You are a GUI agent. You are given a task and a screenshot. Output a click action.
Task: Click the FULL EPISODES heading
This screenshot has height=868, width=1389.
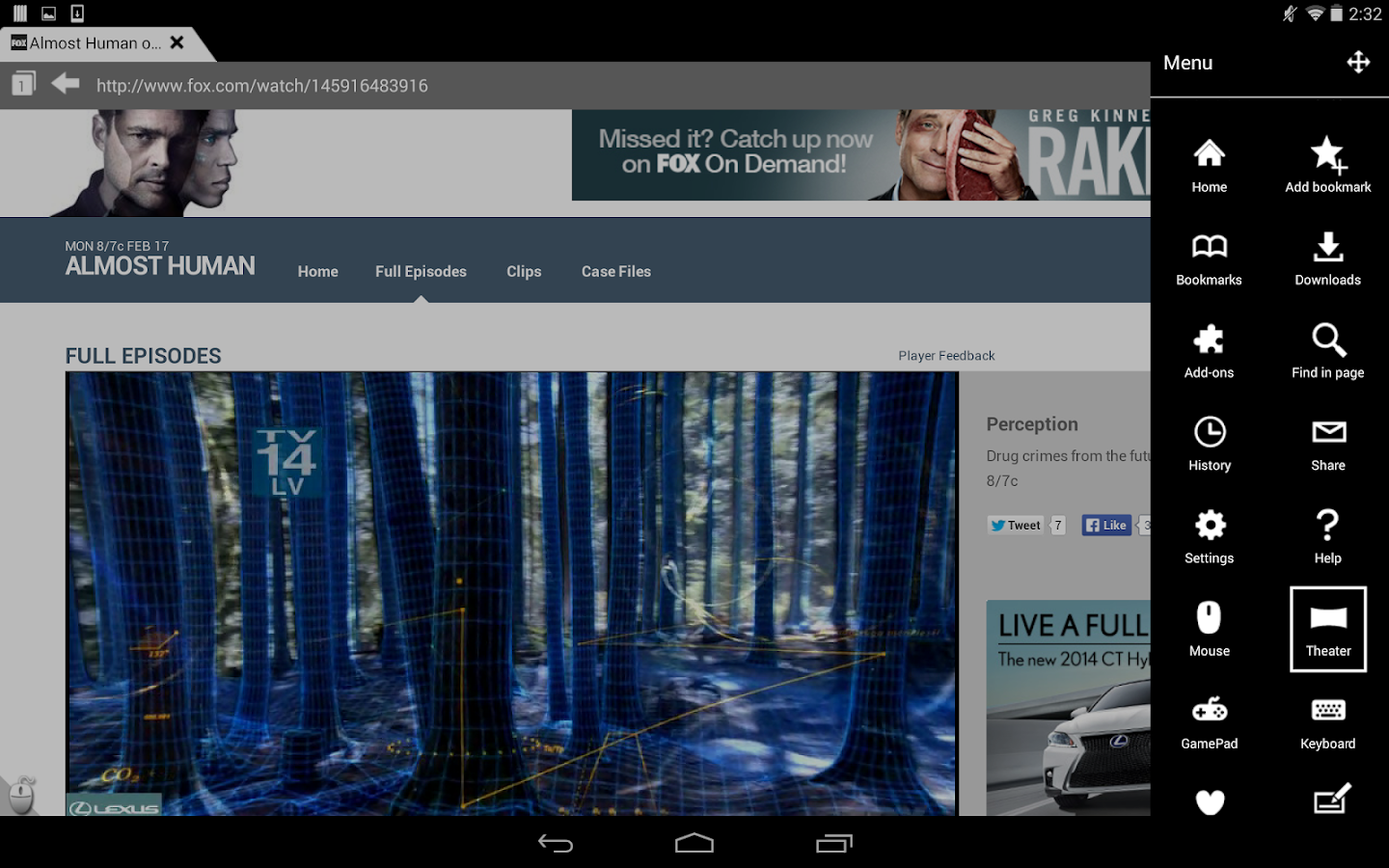click(144, 356)
